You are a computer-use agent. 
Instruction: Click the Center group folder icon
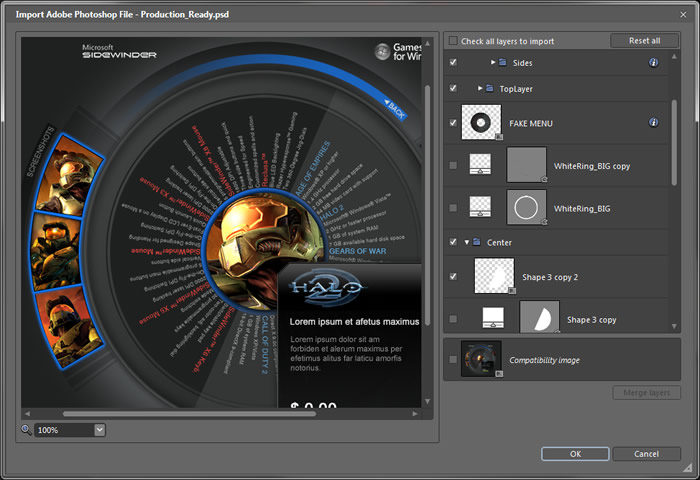(477, 241)
